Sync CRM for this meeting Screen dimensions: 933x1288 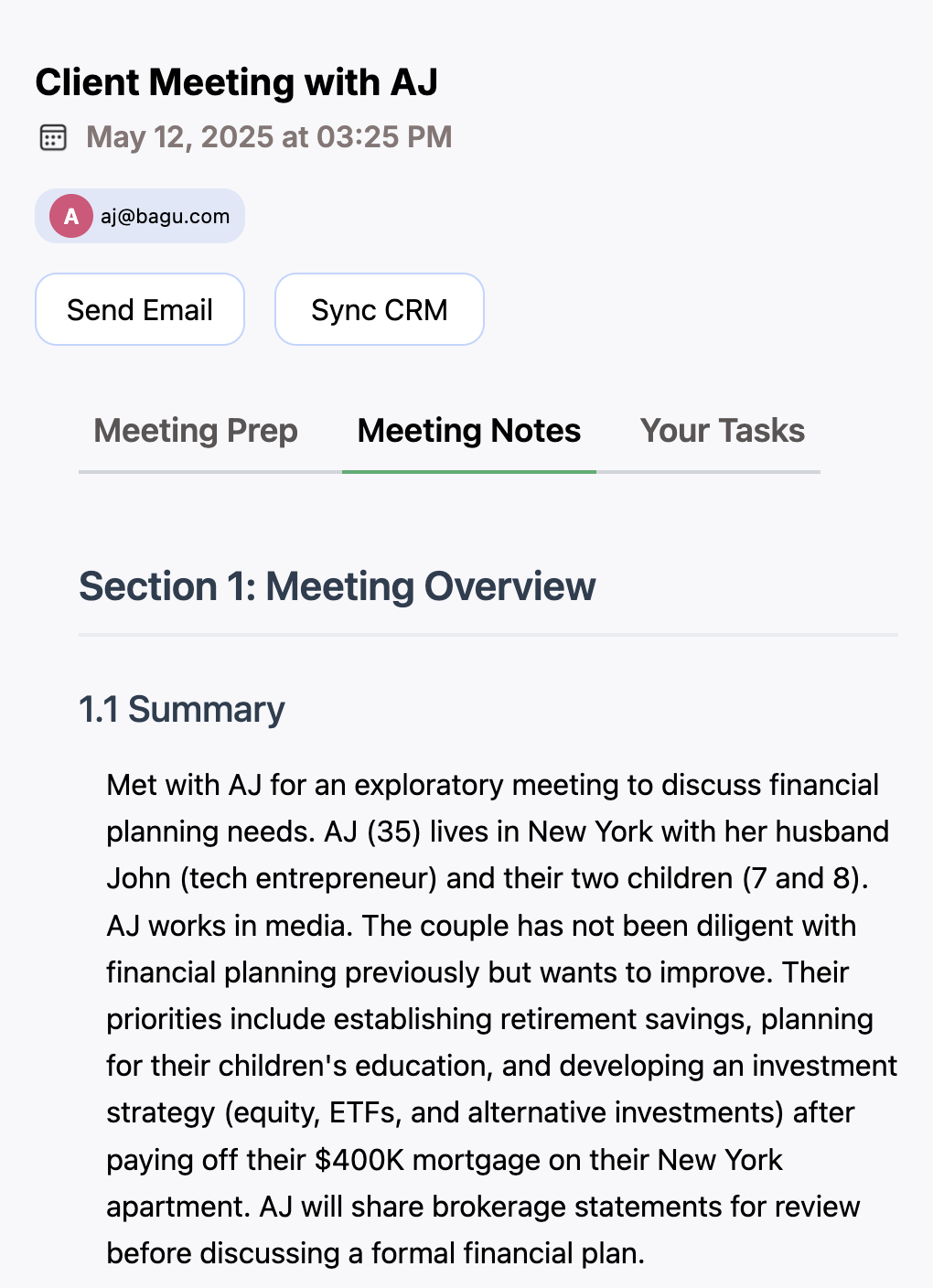point(380,309)
